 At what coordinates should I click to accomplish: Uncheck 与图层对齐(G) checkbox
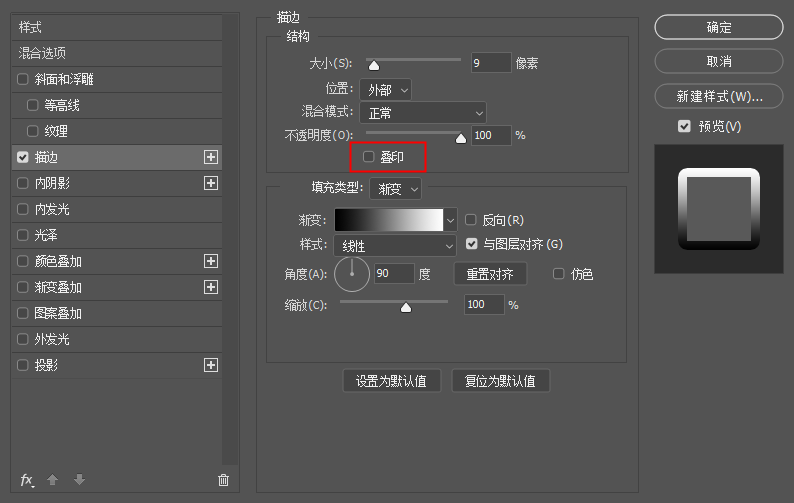click(x=471, y=244)
